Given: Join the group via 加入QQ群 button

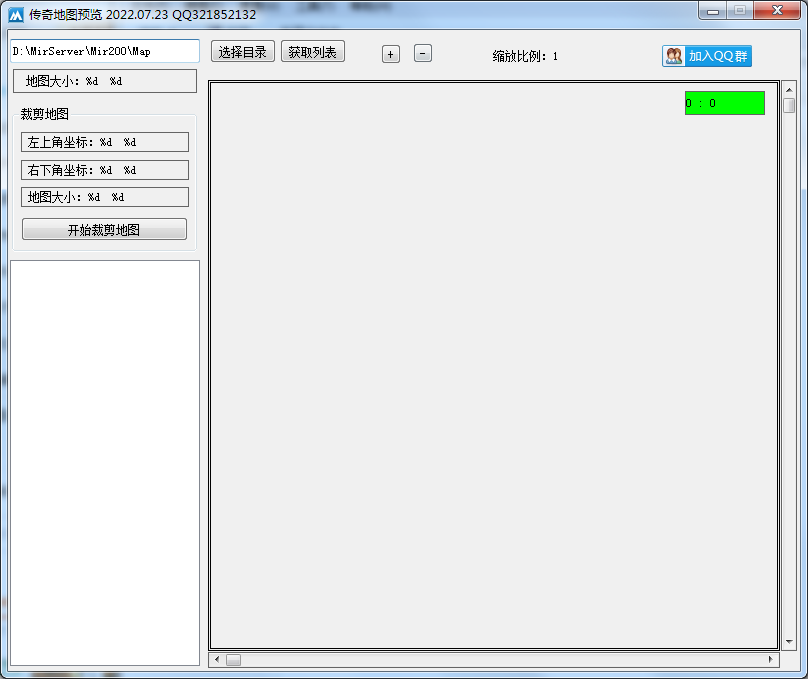Looking at the screenshot, I should [707, 56].
